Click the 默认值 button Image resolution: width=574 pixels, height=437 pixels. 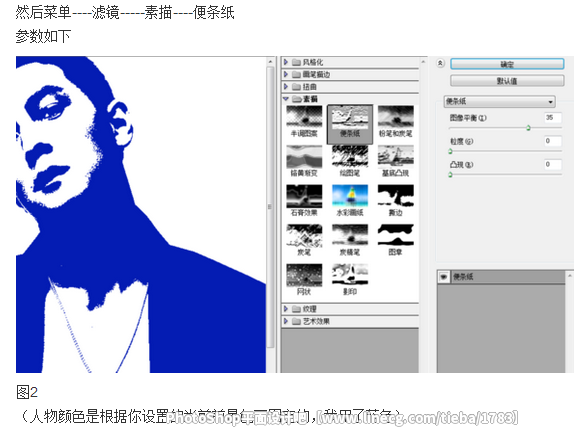click(507, 81)
